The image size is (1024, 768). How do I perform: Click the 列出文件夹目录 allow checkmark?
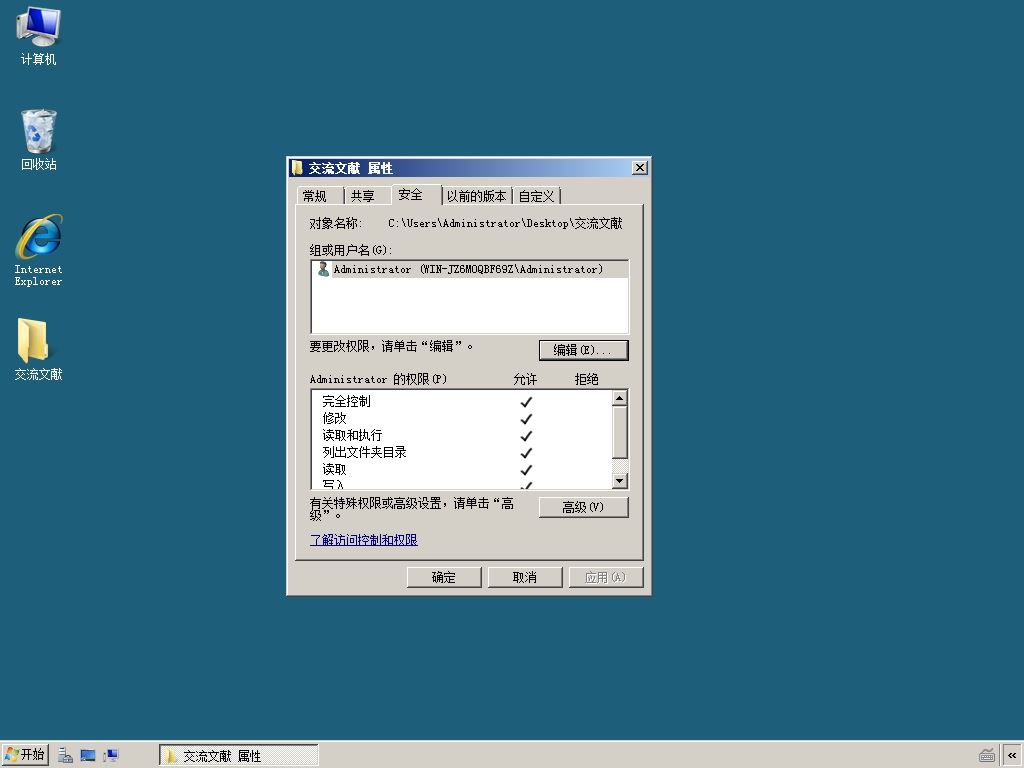point(526,453)
